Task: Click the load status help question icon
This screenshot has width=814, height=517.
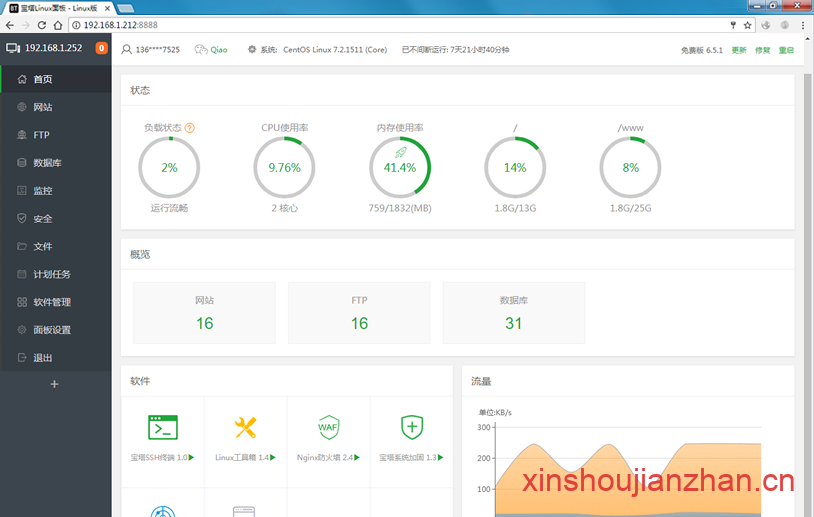Action: 190,128
